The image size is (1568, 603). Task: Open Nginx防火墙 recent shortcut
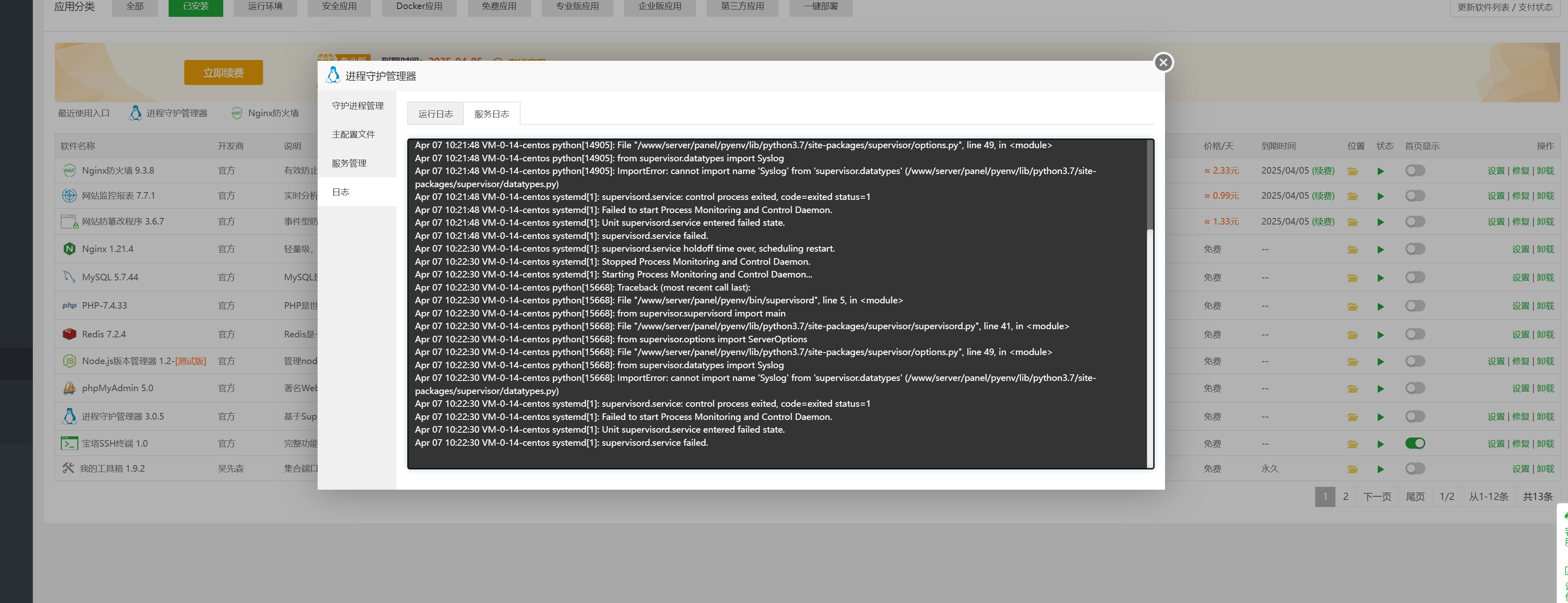(x=265, y=113)
